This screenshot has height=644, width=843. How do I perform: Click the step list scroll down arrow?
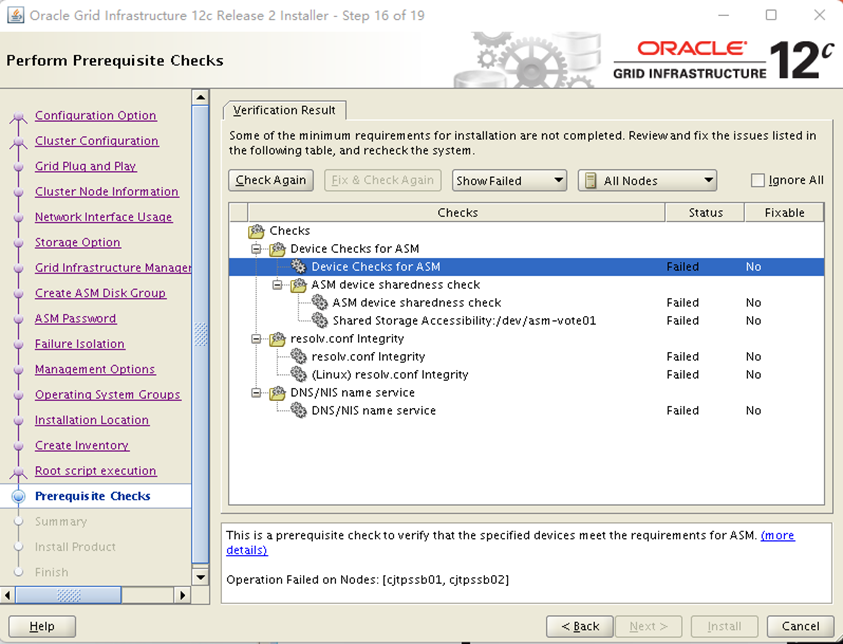click(x=201, y=578)
